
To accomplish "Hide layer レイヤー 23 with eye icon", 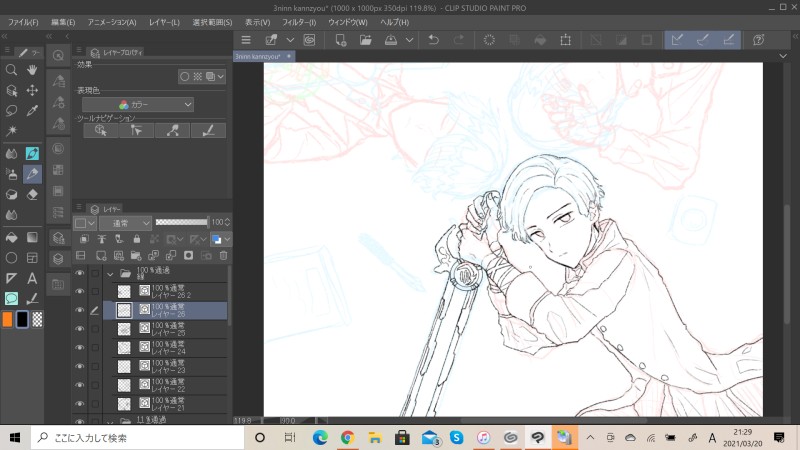I will (80, 367).
